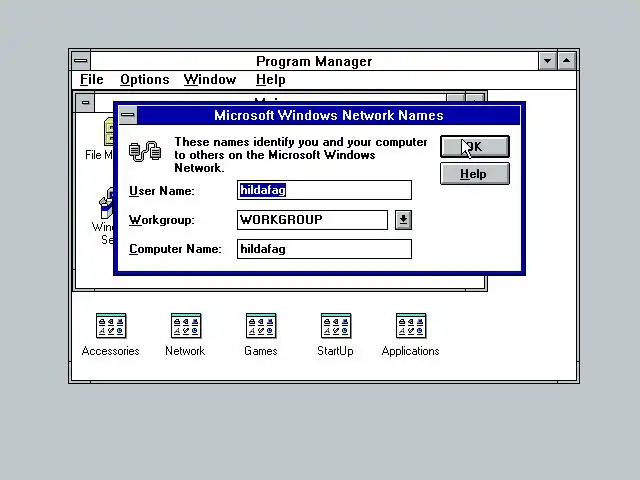The width and height of the screenshot is (640, 480).
Task: Click the network cable icon in dialog
Action: 145,151
